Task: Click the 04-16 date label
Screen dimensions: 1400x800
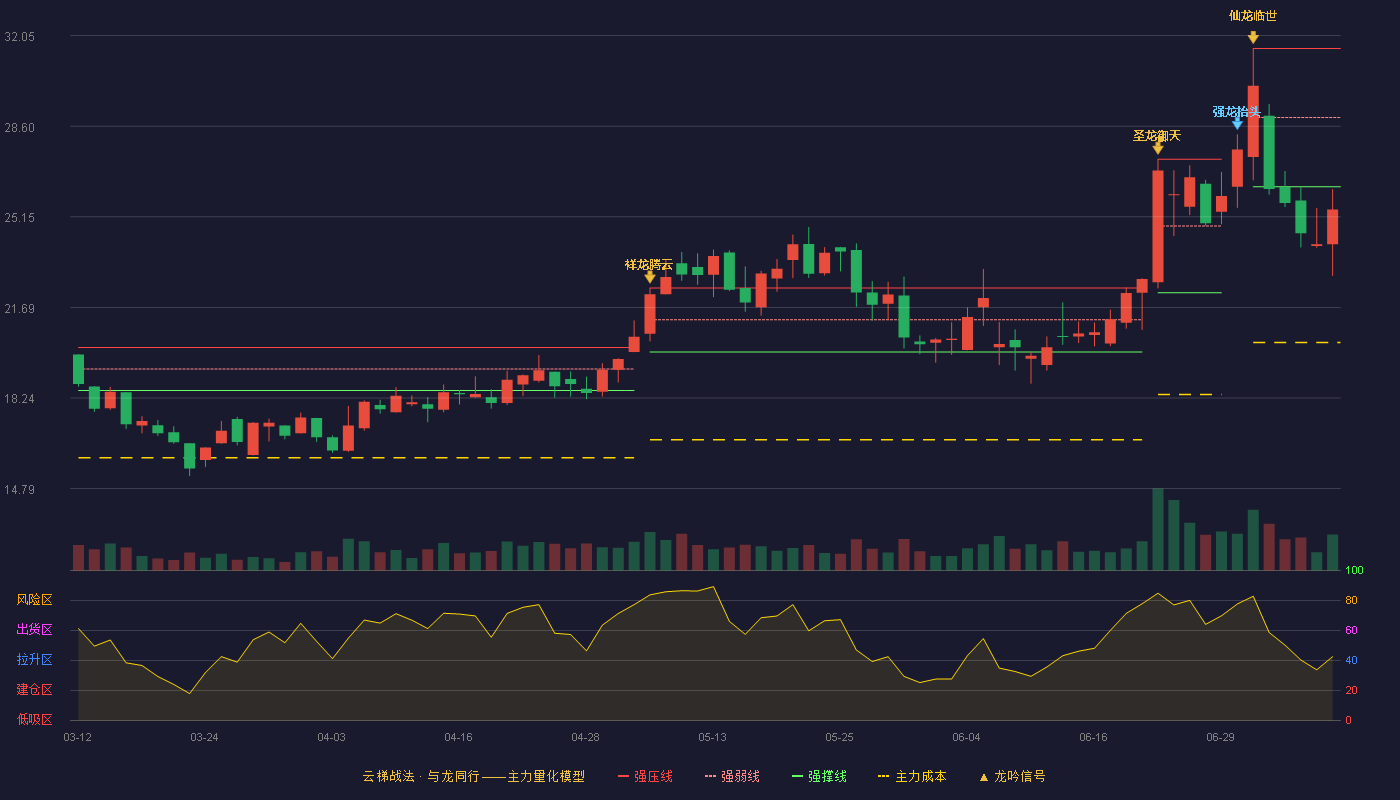Action: [x=458, y=737]
